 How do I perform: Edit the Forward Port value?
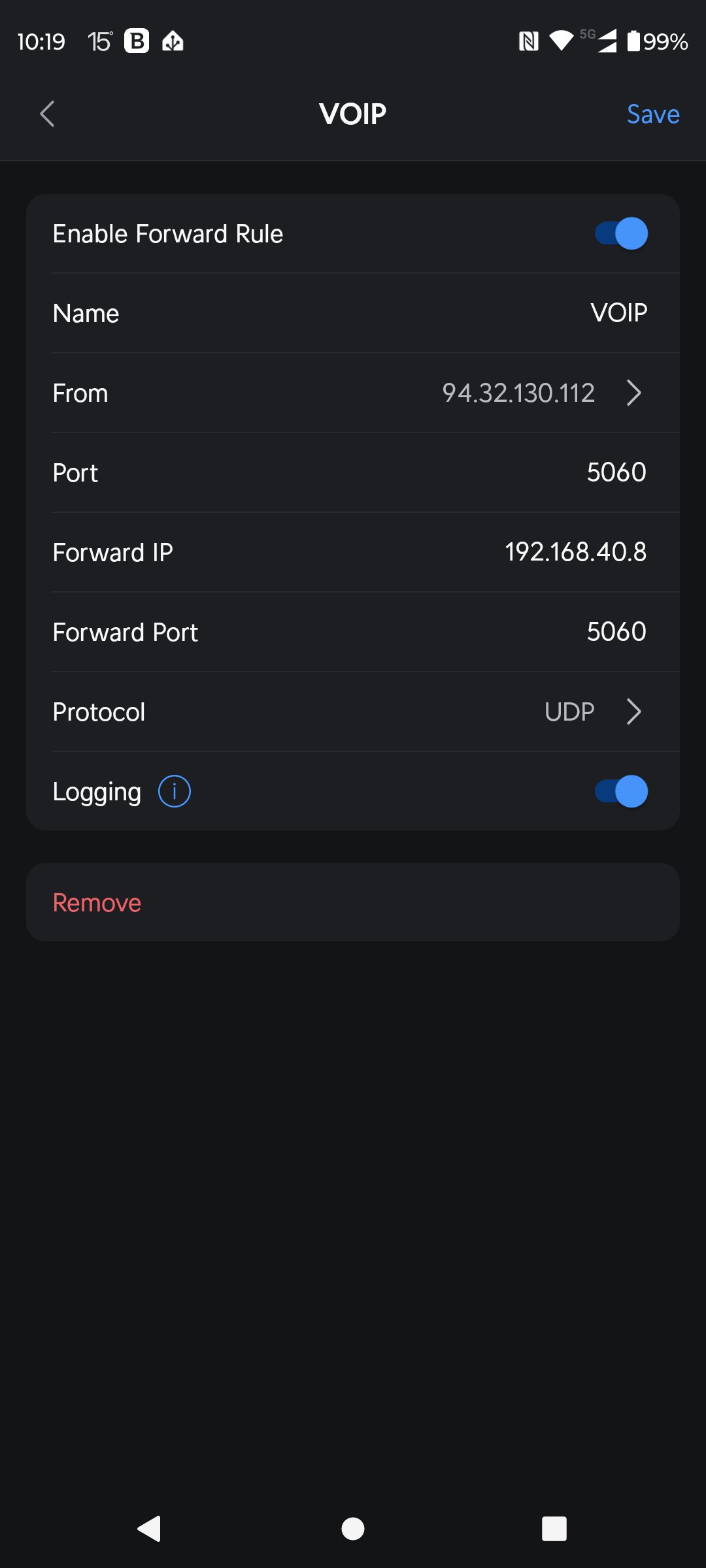click(616, 632)
